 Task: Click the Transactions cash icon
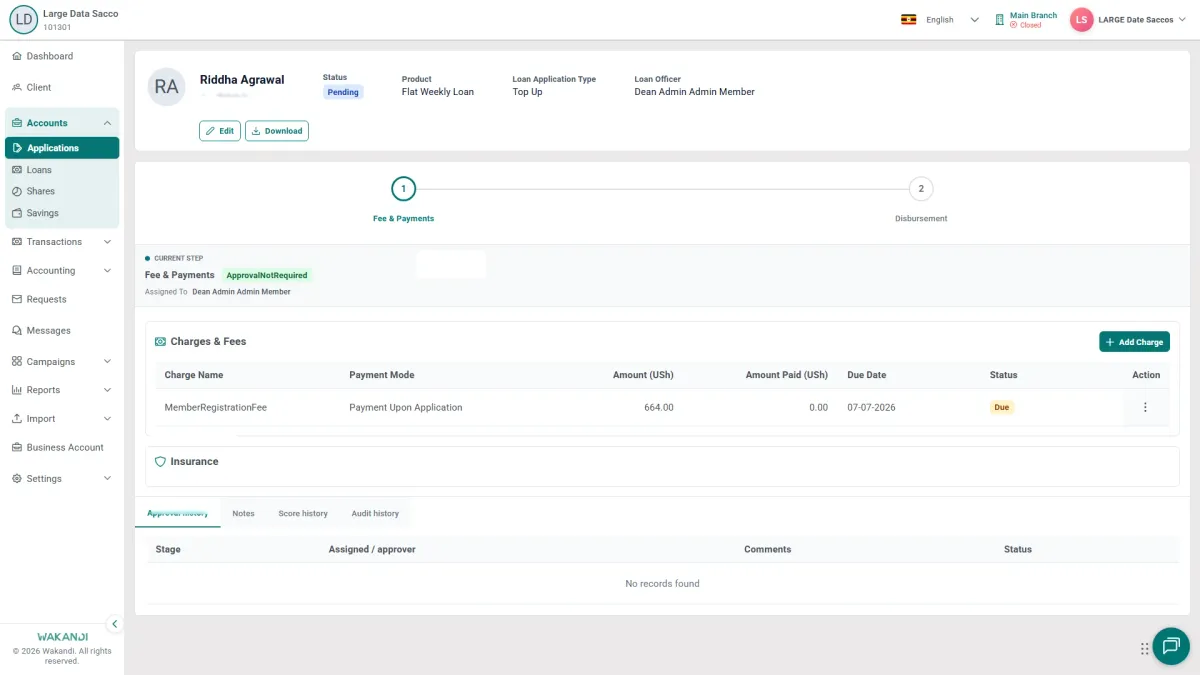pos(17,242)
